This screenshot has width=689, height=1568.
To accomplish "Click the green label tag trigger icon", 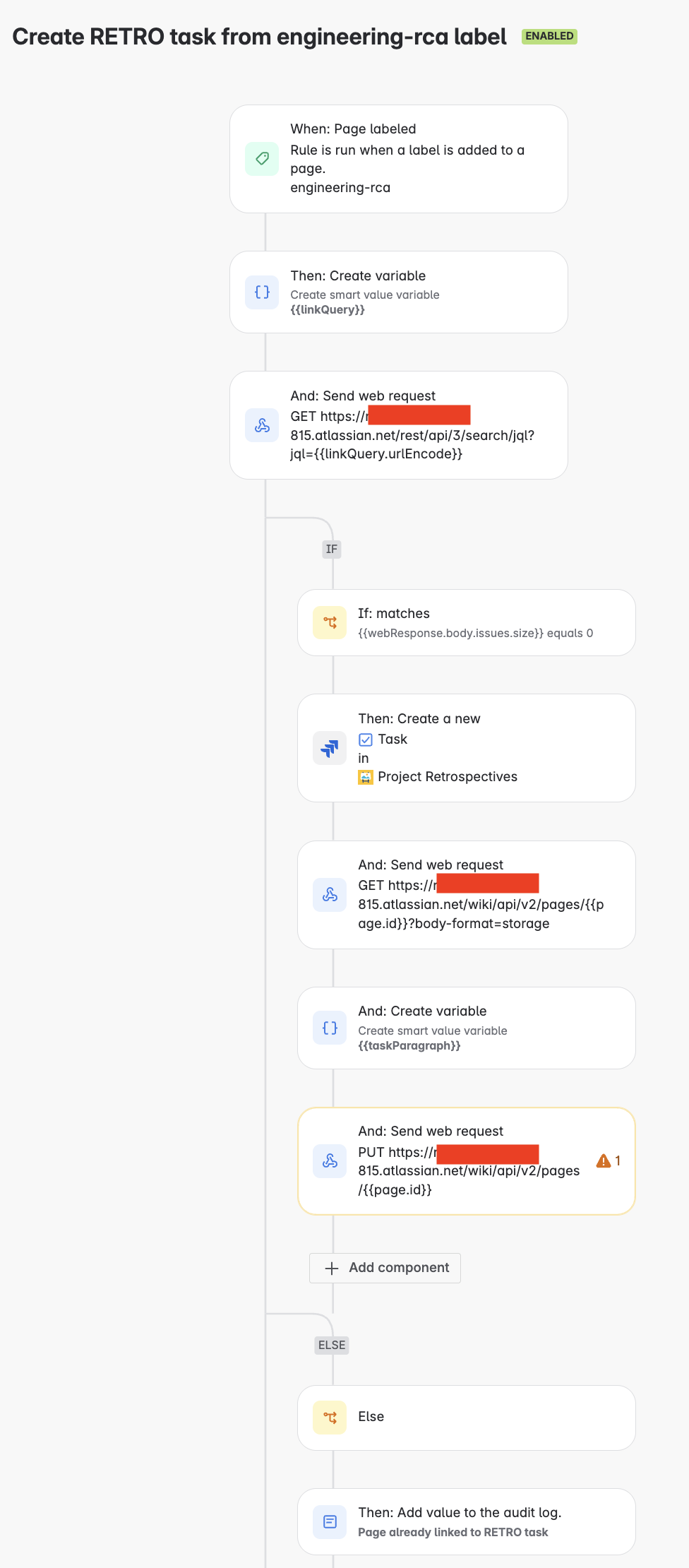I will [261, 158].
